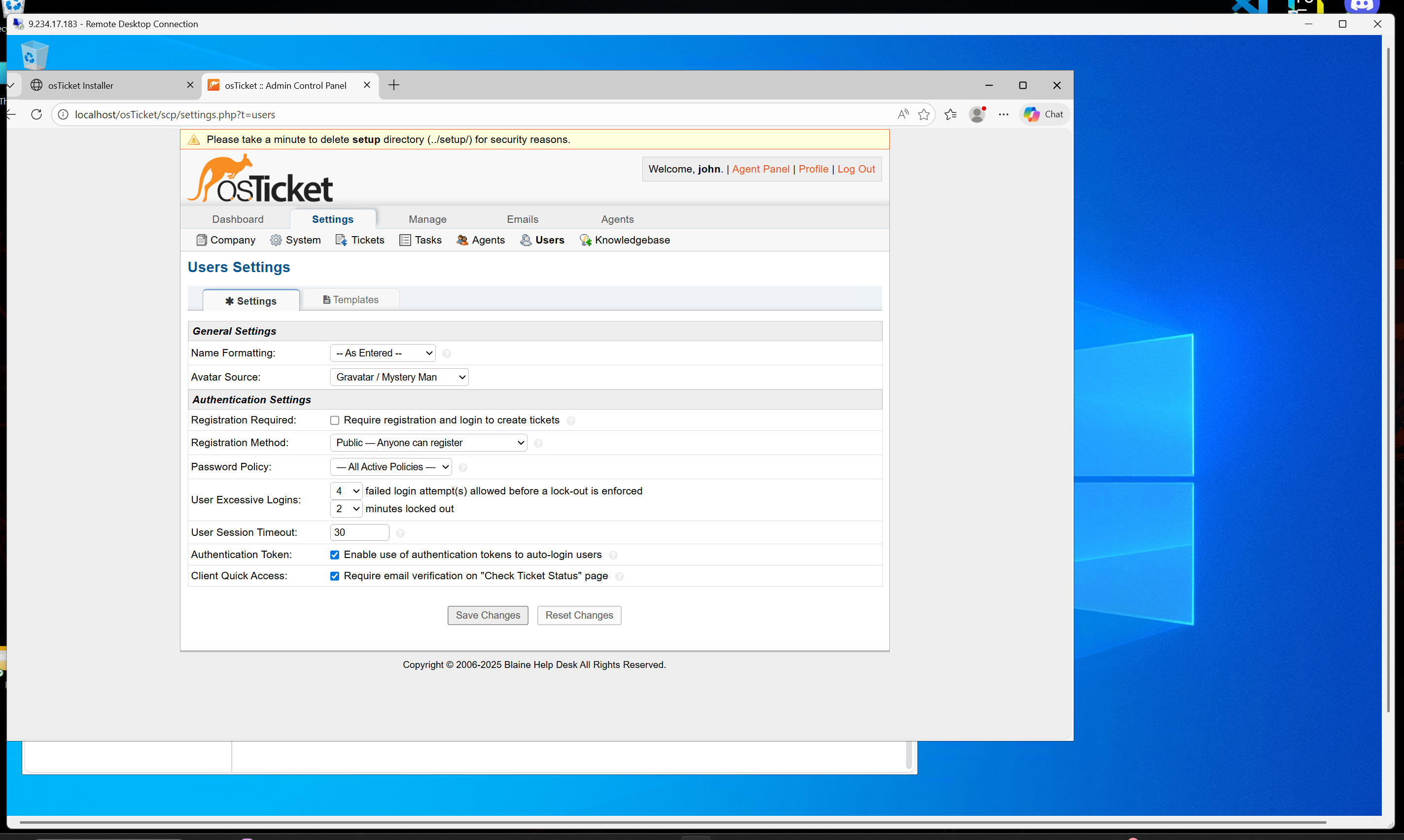Add page to favorites star icon
Viewport: 1404px width, 840px height.
coord(923,114)
